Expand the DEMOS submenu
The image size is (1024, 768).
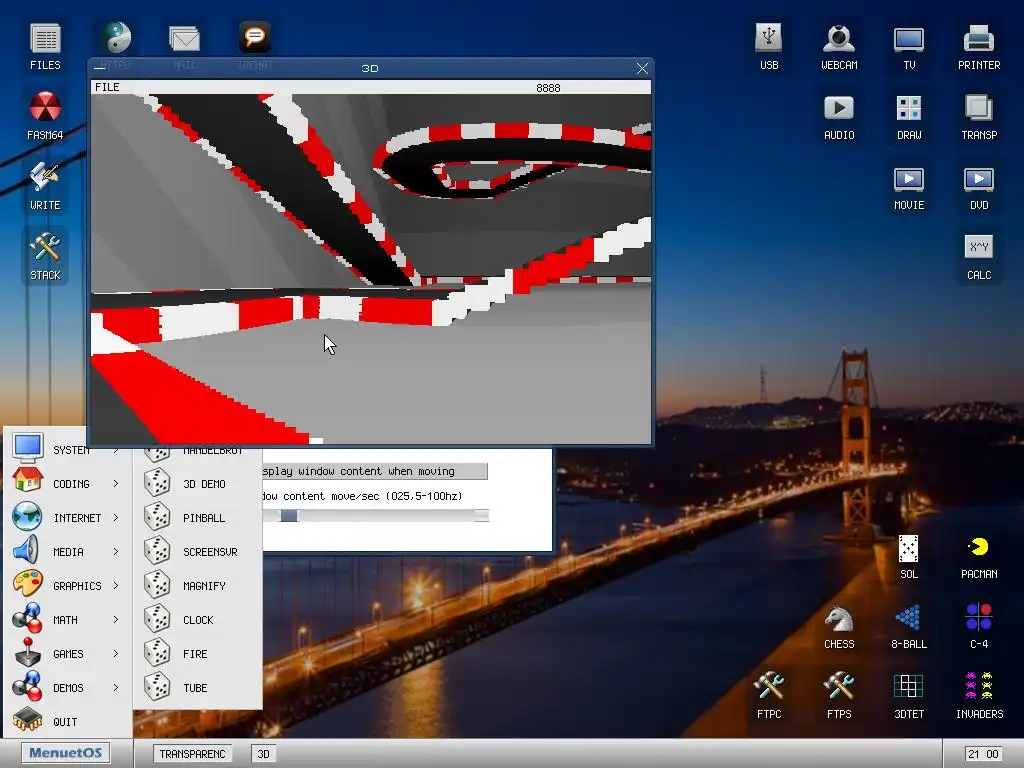pyautogui.click(x=68, y=688)
